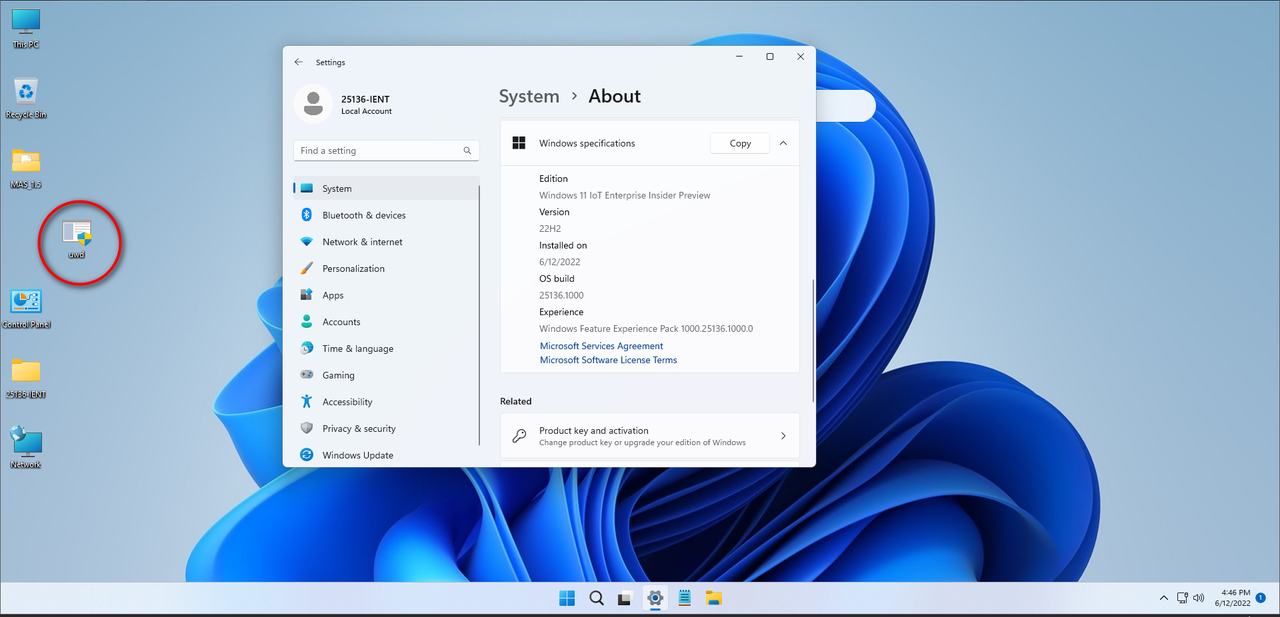Viewport: 1280px width, 617px height.
Task: Go back using the Settings back arrow
Action: click(x=298, y=62)
